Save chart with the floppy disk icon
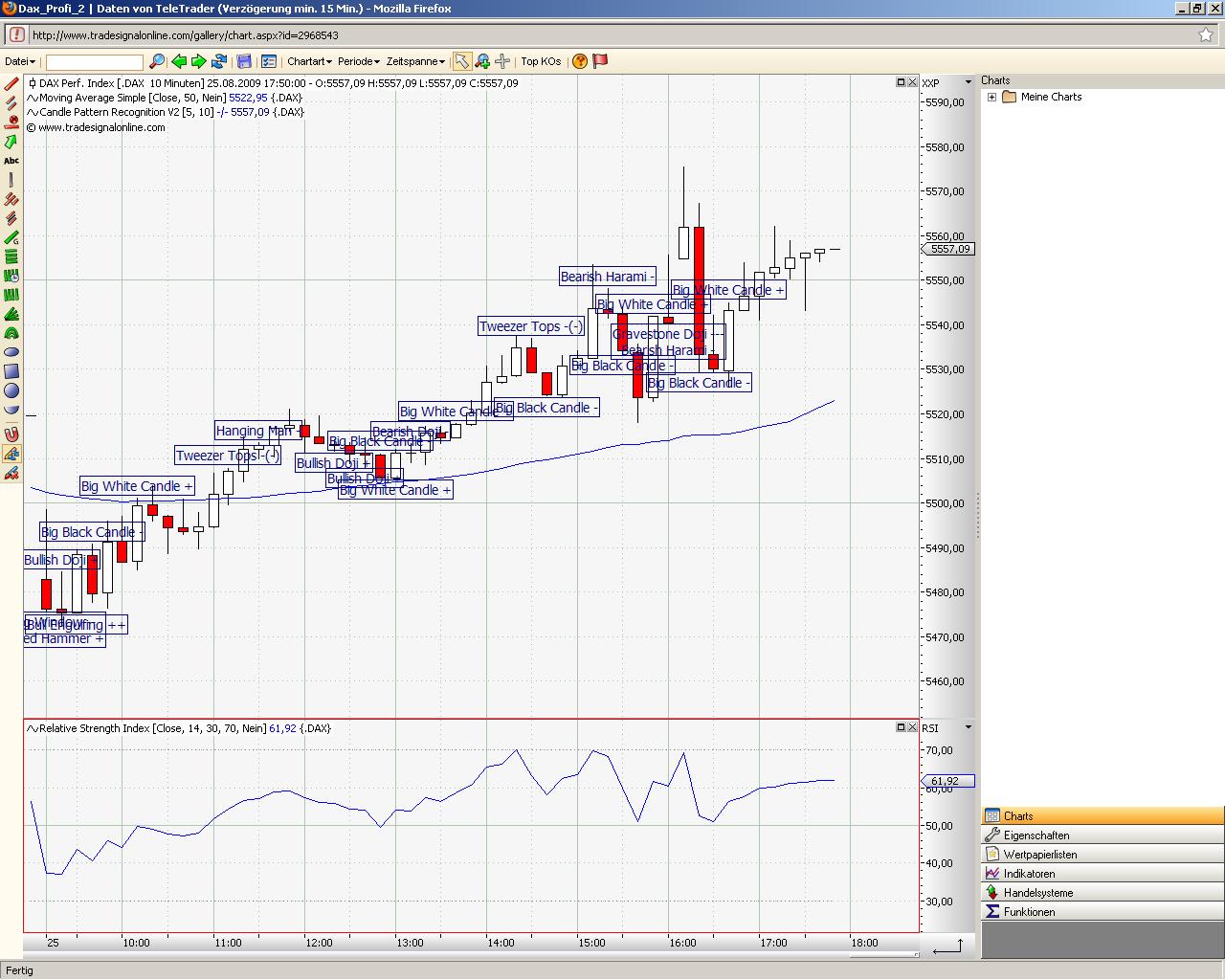This screenshot has width=1225, height=980. (245, 61)
